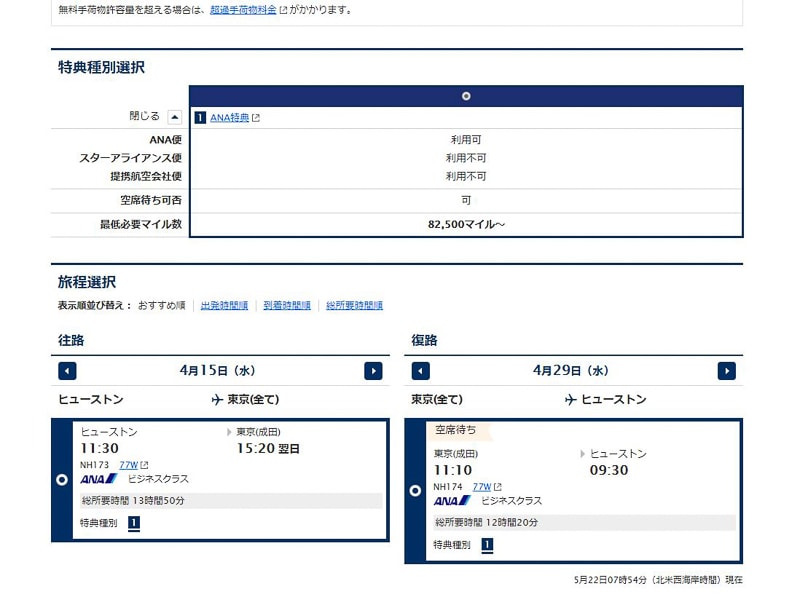Click award type badge 1 on outbound flight

[x=134, y=523]
